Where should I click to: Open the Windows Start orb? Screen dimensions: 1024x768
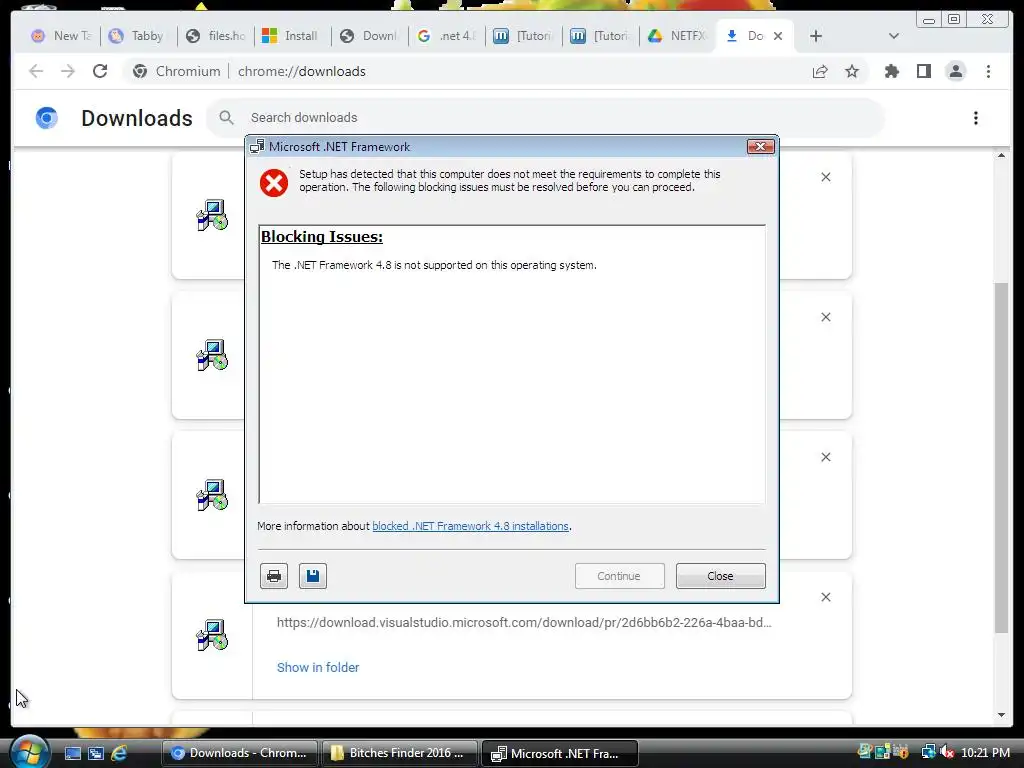(29, 752)
